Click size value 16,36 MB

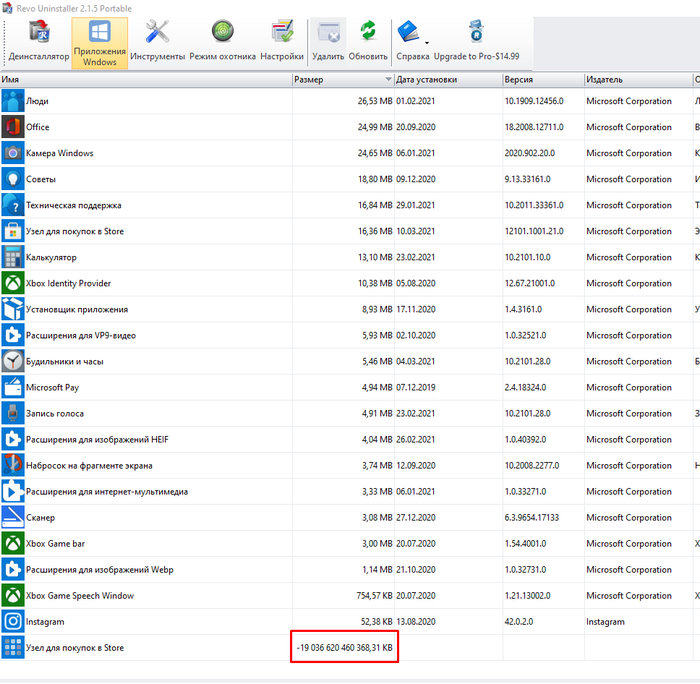(375, 231)
